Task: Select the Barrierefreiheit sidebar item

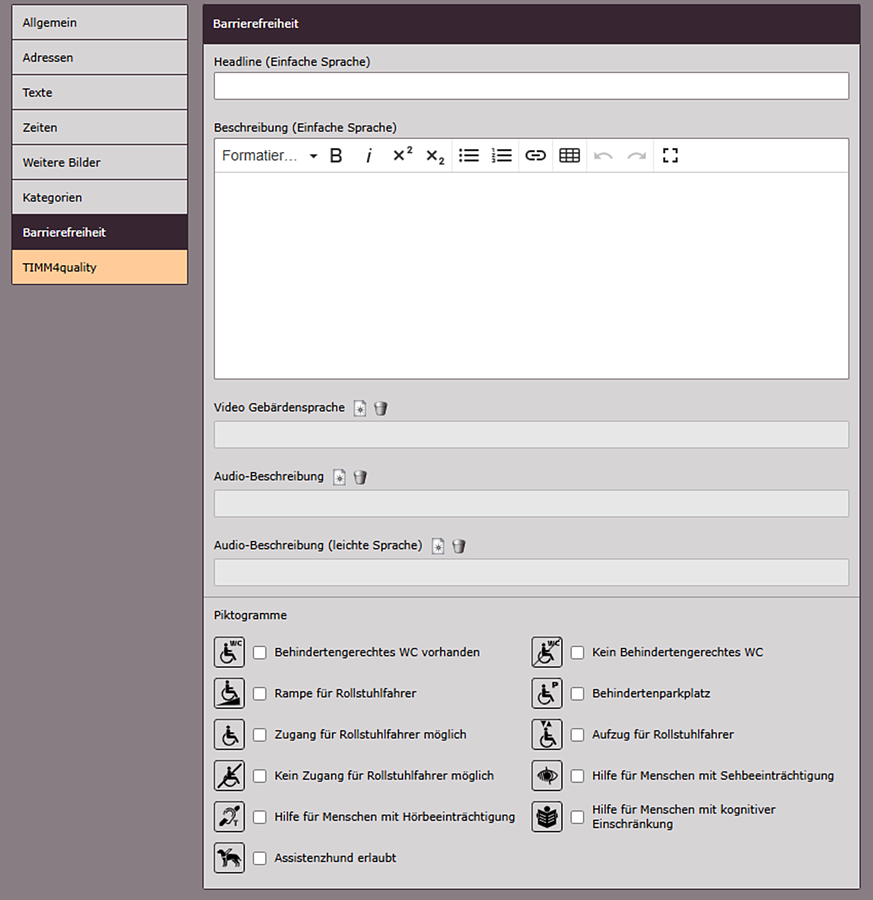Action: click(100, 232)
